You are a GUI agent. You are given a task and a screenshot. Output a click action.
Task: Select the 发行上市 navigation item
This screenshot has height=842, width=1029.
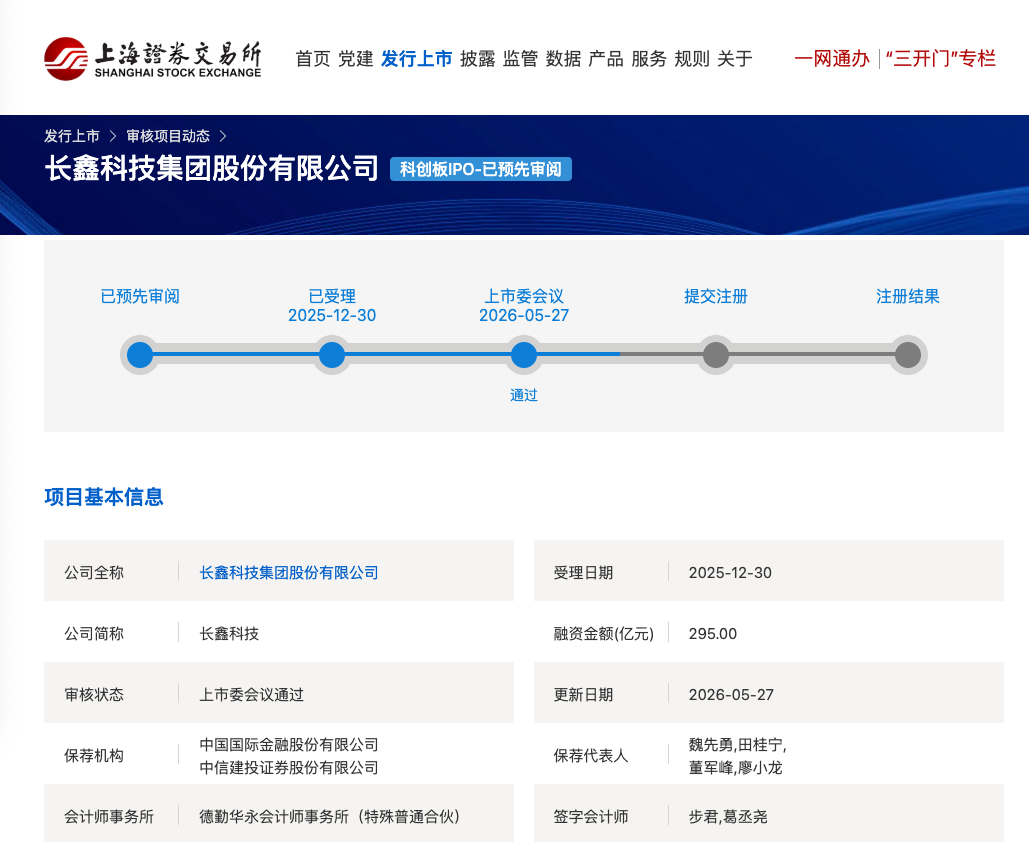click(x=417, y=59)
